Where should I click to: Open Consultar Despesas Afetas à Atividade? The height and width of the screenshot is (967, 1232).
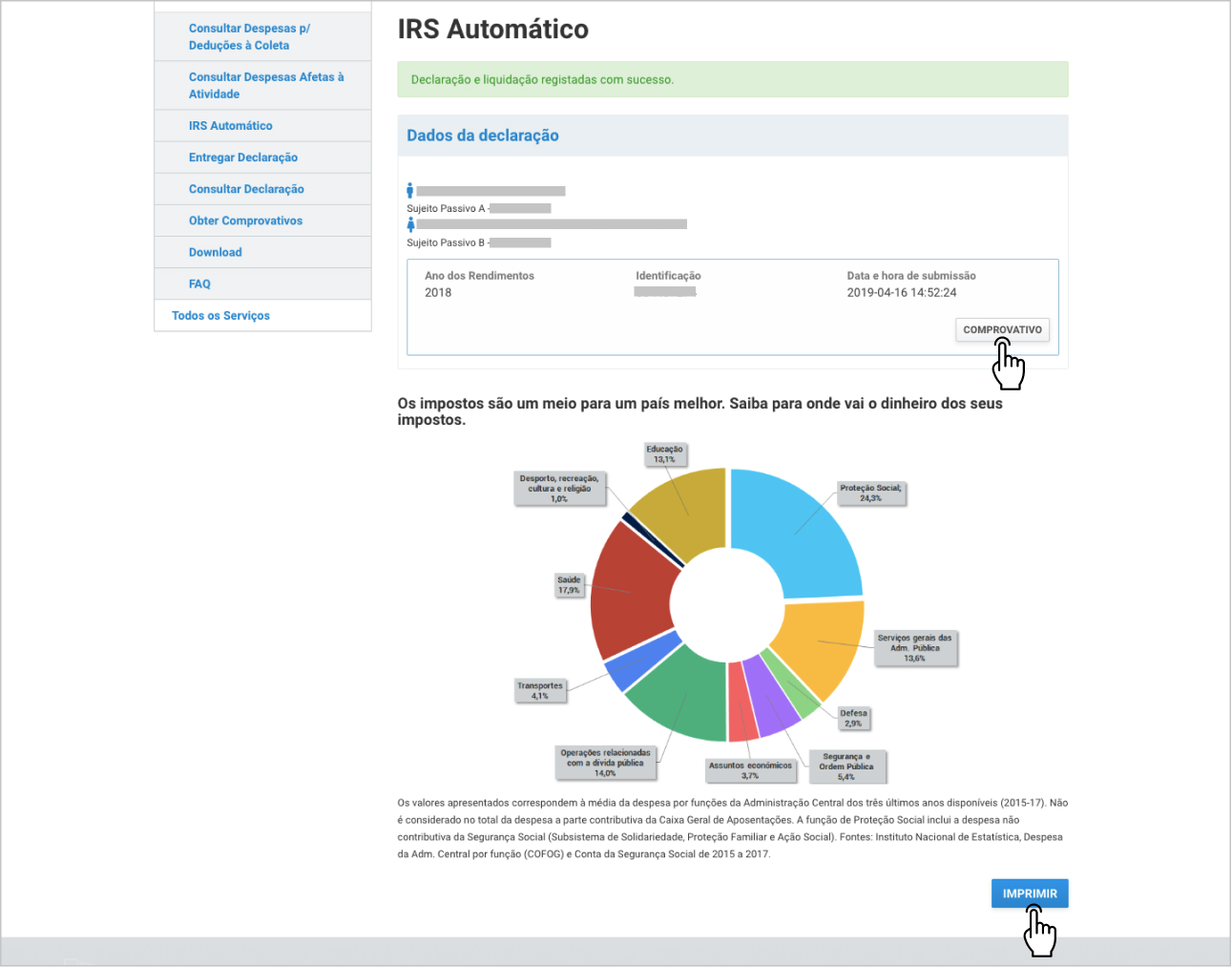point(265,86)
